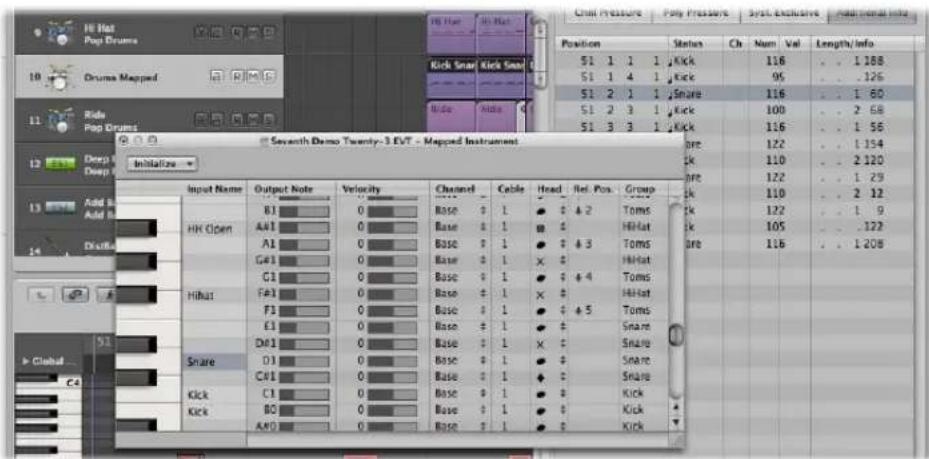Open the Head selector arrows in the F1 row
The height and width of the screenshot is (459, 929).
(562, 310)
